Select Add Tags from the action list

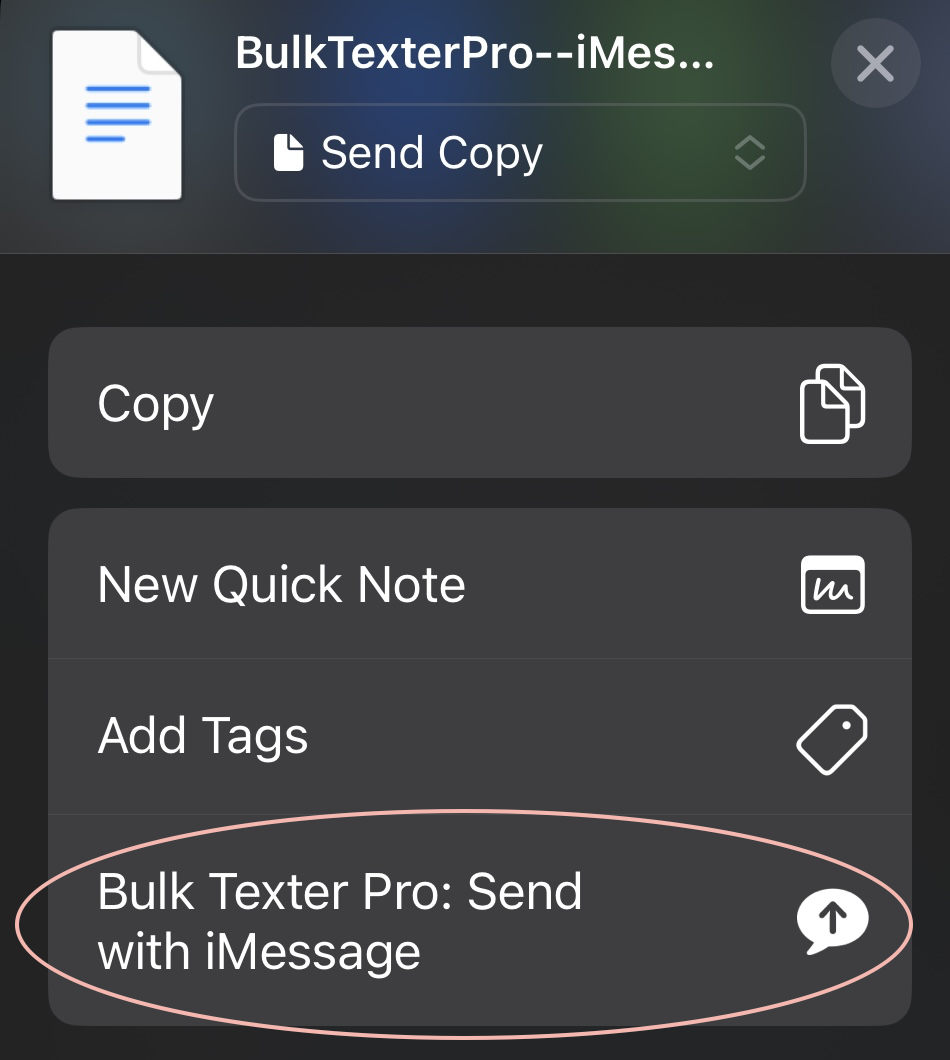click(480, 736)
